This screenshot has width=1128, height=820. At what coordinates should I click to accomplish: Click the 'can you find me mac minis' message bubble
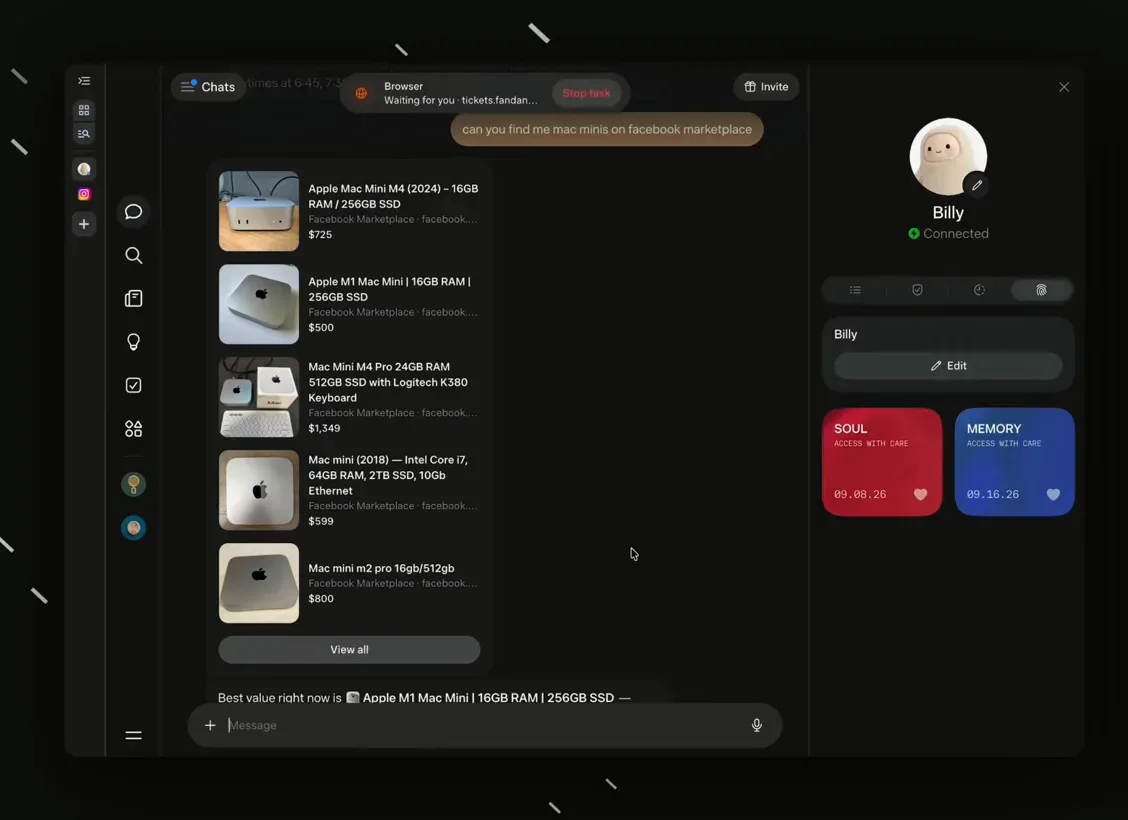click(607, 129)
